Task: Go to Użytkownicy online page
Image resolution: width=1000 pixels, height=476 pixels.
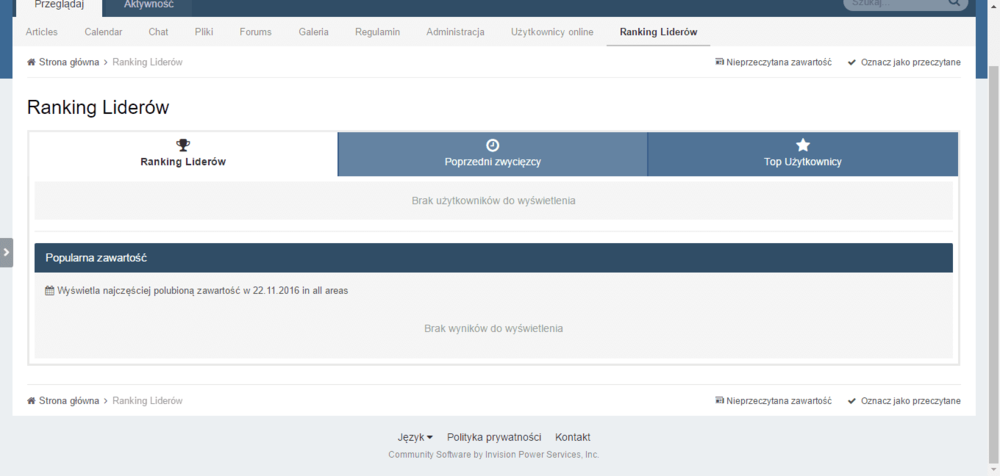Action: click(552, 32)
